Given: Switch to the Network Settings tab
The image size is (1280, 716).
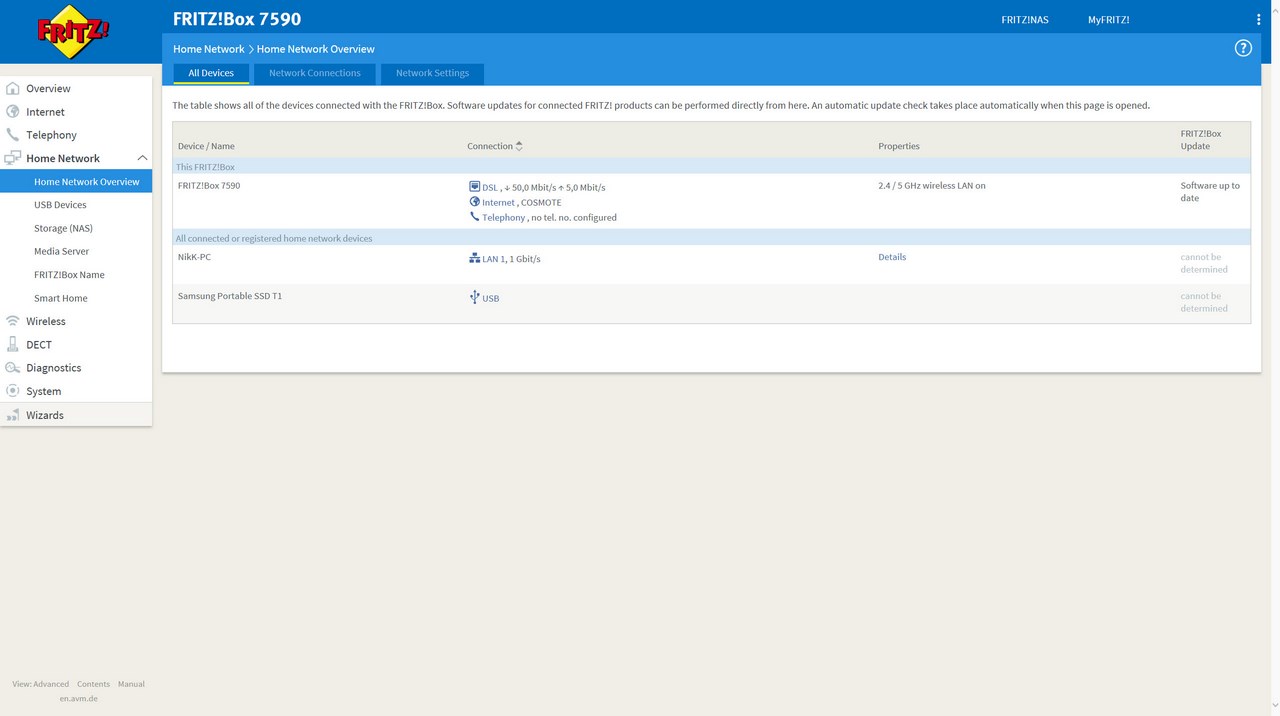Looking at the screenshot, I should [432, 73].
